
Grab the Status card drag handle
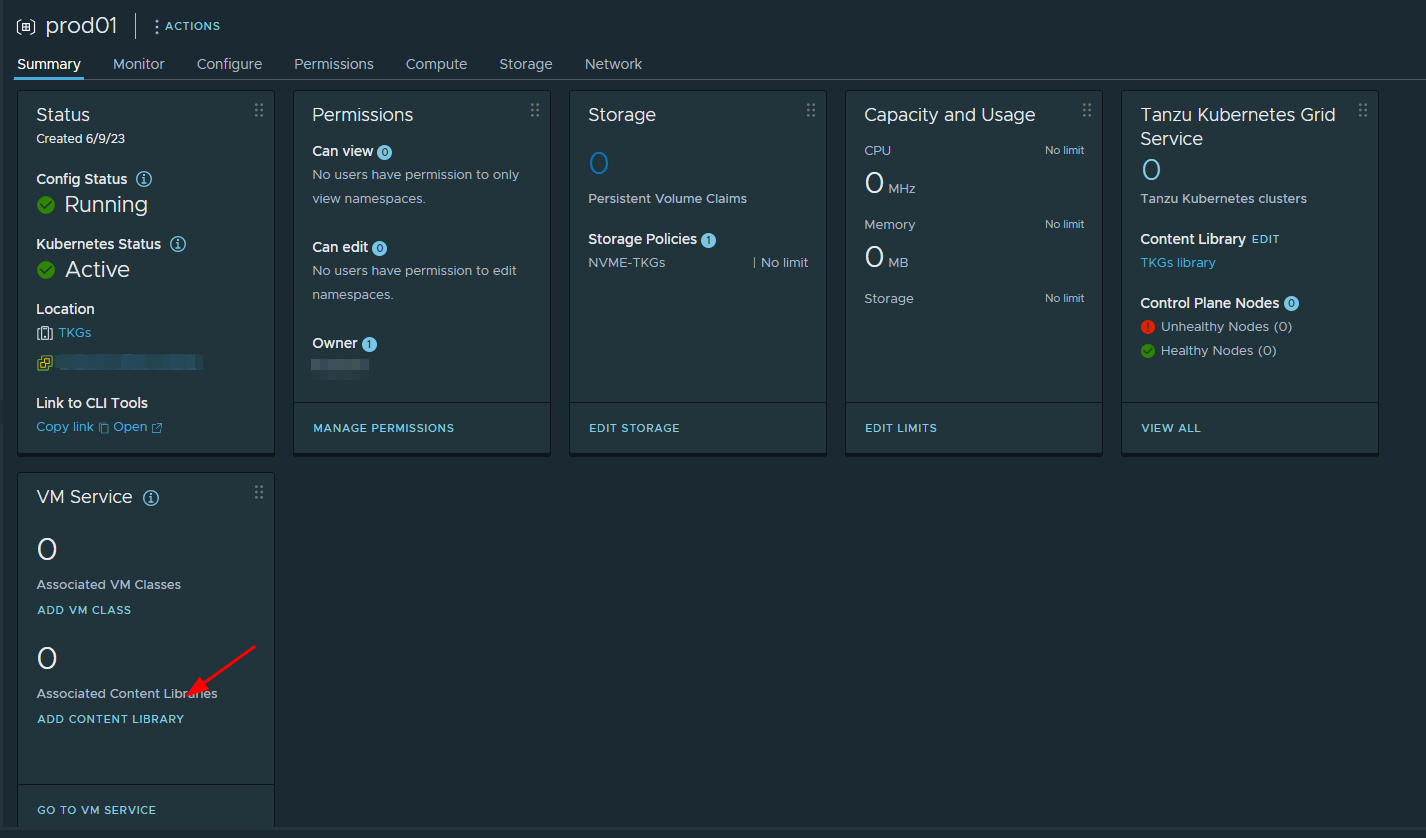click(x=259, y=110)
